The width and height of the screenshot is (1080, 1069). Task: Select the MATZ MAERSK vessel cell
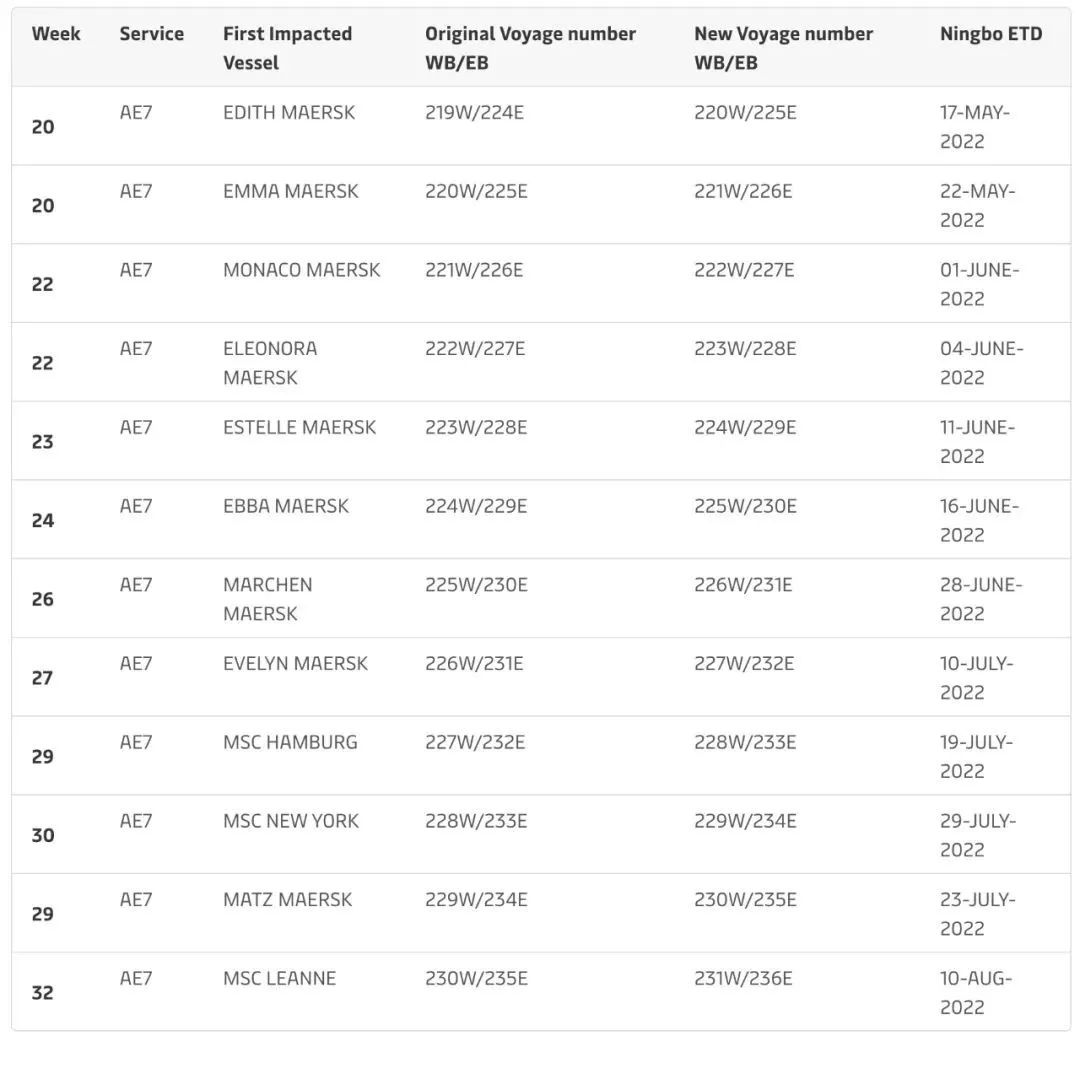click(287, 900)
